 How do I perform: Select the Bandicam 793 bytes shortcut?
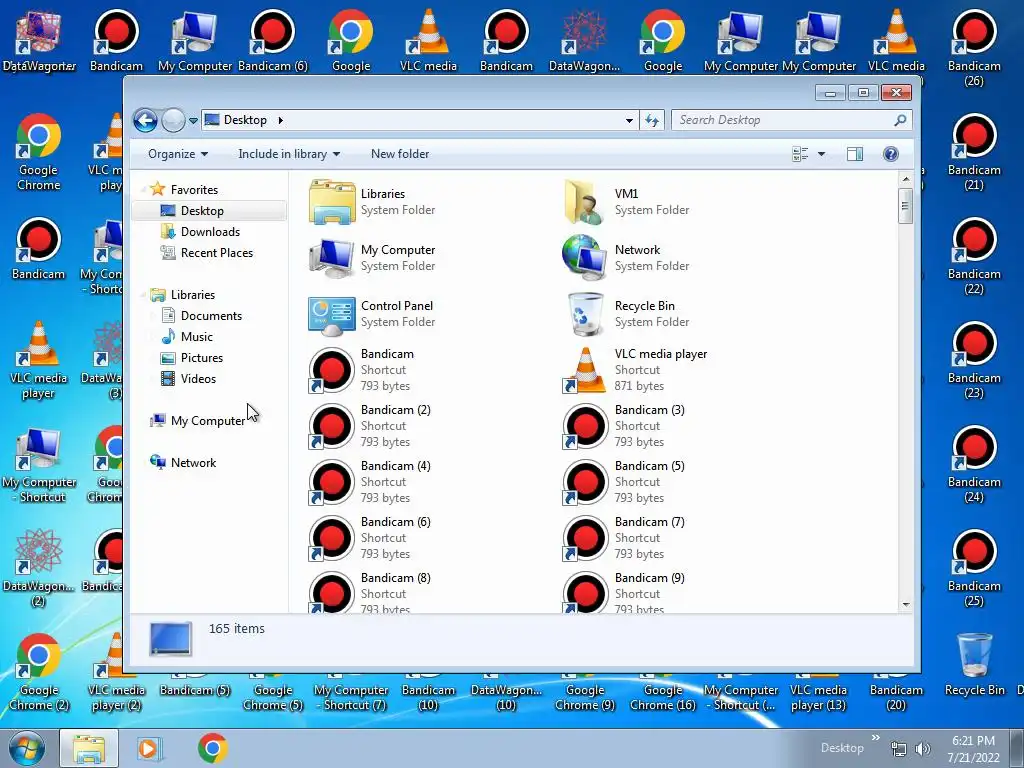[332, 370]
